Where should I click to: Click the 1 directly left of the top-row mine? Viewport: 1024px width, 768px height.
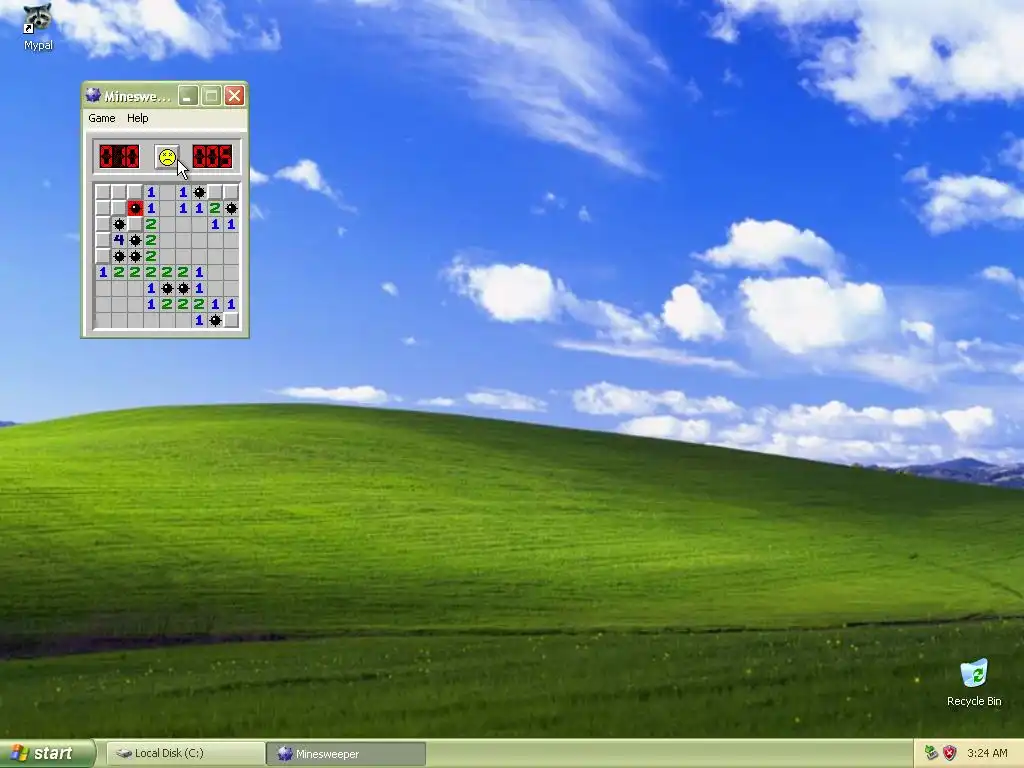[184, 192]
